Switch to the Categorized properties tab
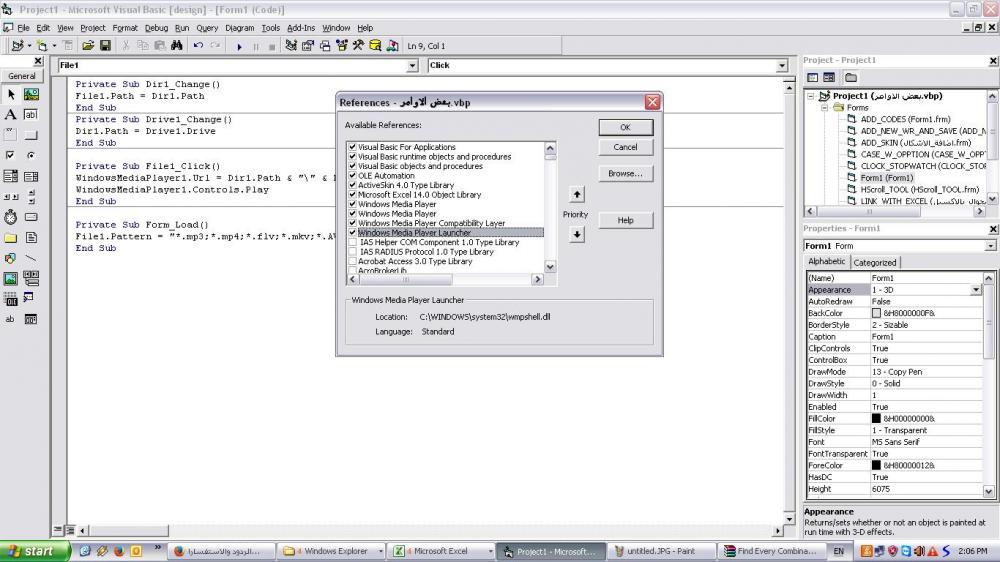Image resolution: width=1000 pixels, height=562 pixels. pyautogui.click(x=875, y=262)
